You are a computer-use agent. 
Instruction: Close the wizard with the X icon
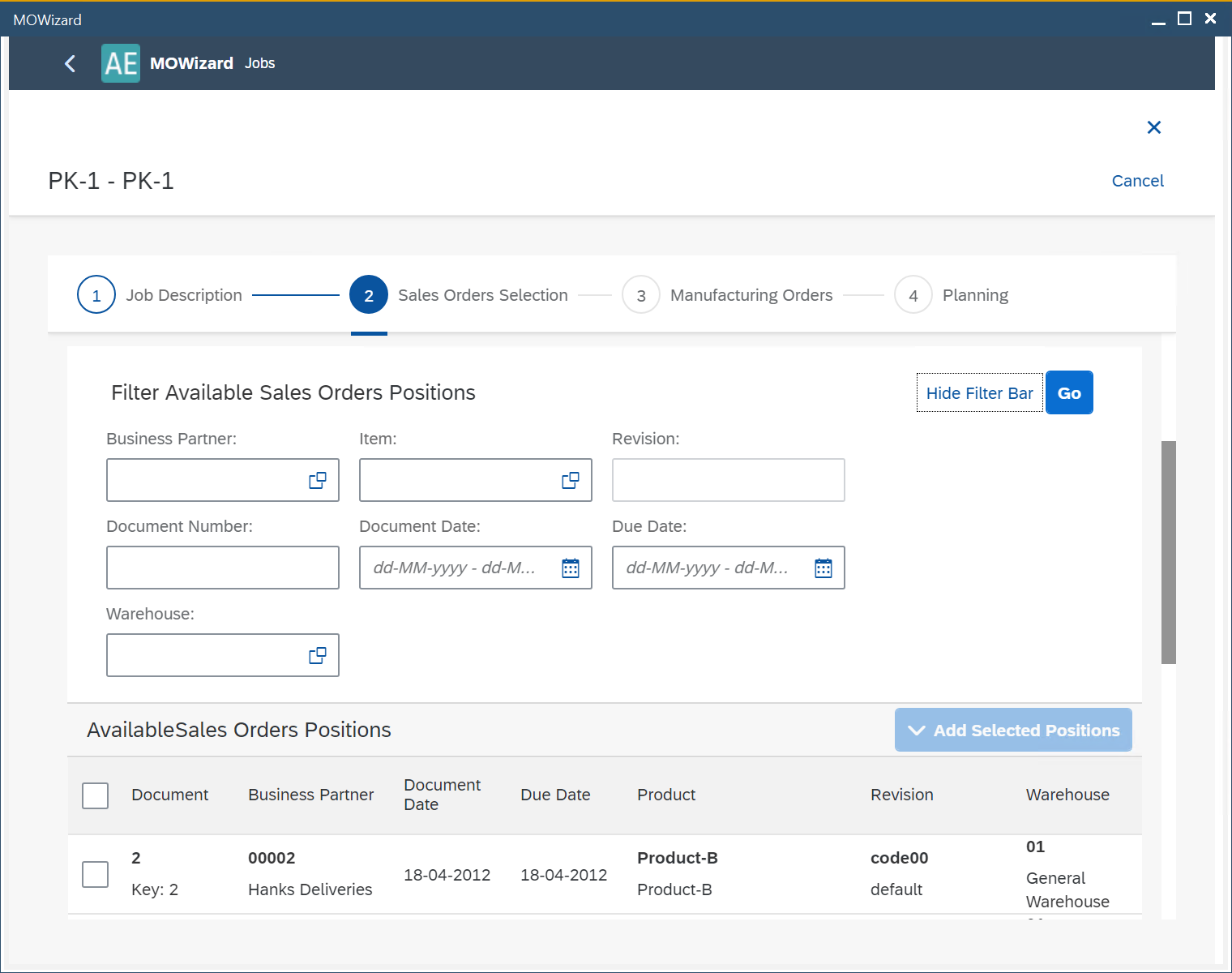pyautogui.click(x=1154, y=127)
